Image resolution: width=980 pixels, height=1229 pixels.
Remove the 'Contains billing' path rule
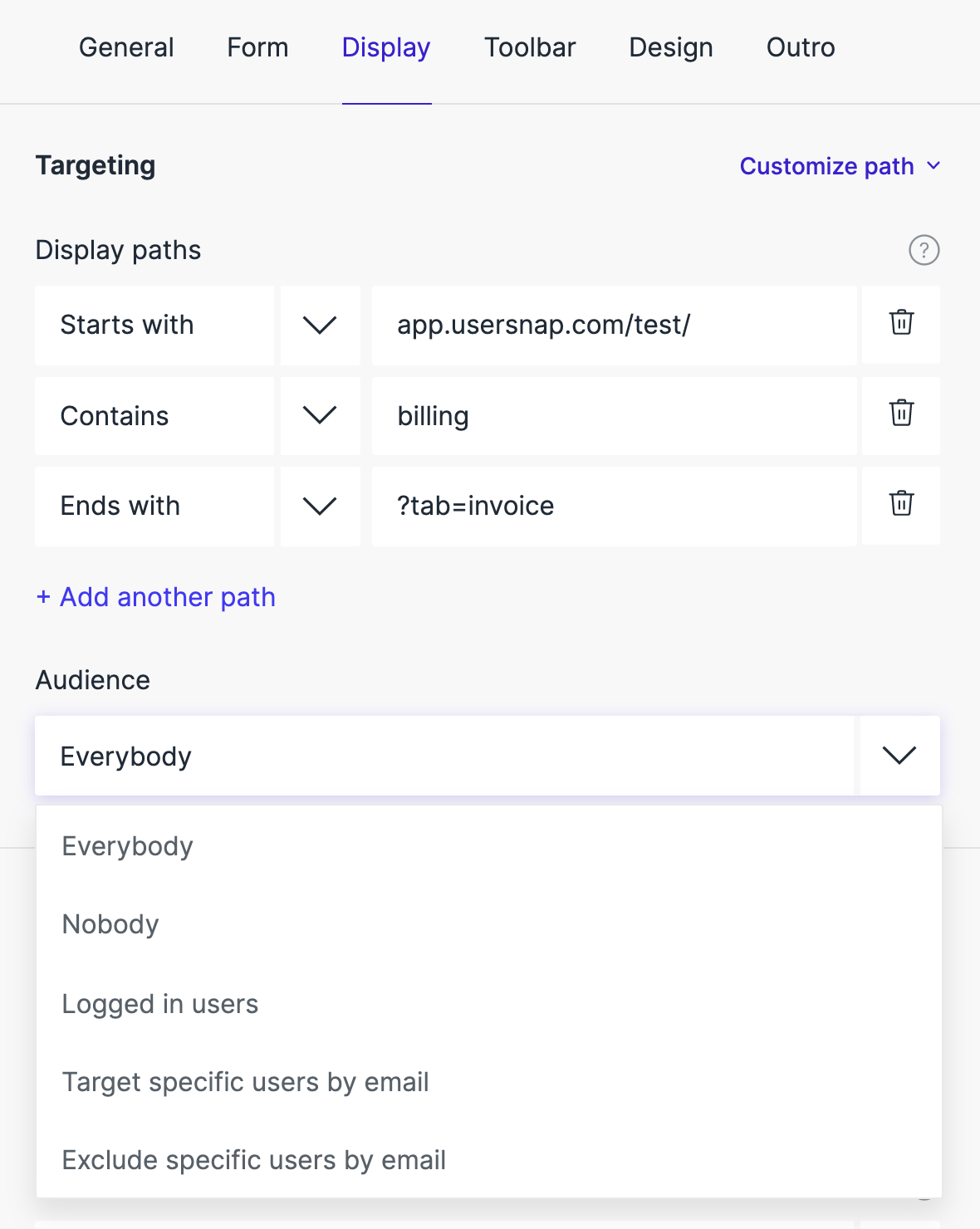point(901,415)
